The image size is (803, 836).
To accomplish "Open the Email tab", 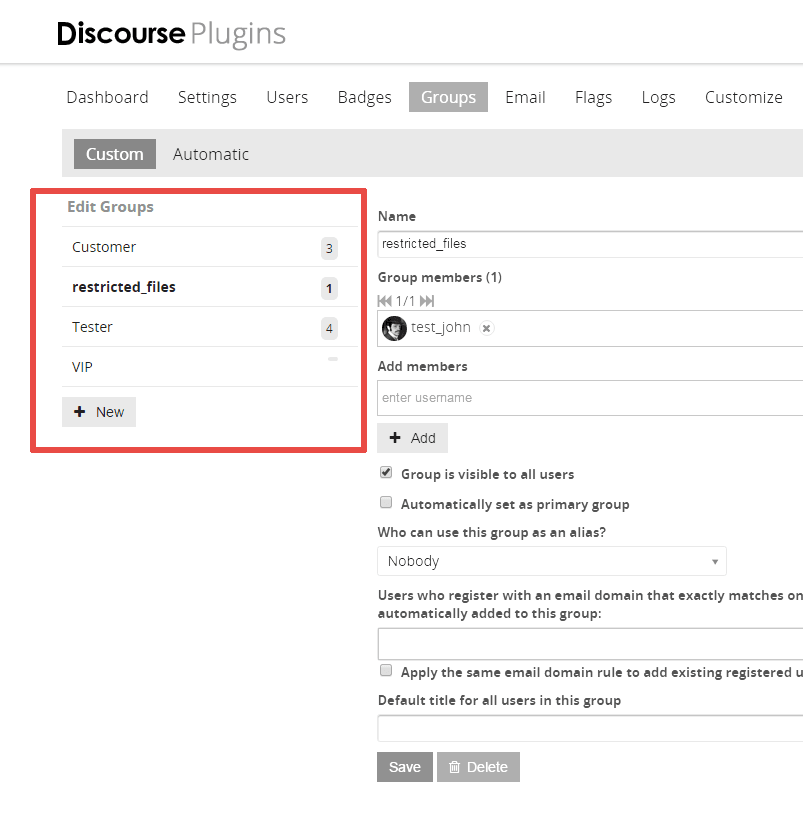I will point(525,97).
